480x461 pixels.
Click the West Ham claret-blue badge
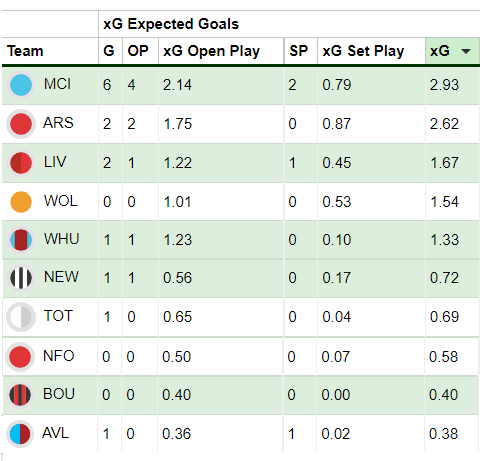21,240
